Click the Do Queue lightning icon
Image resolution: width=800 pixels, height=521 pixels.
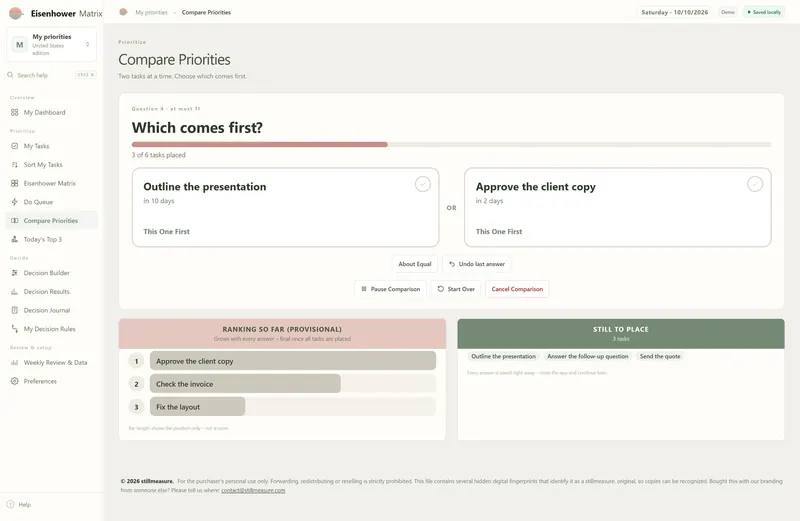(x=14, y=202)
